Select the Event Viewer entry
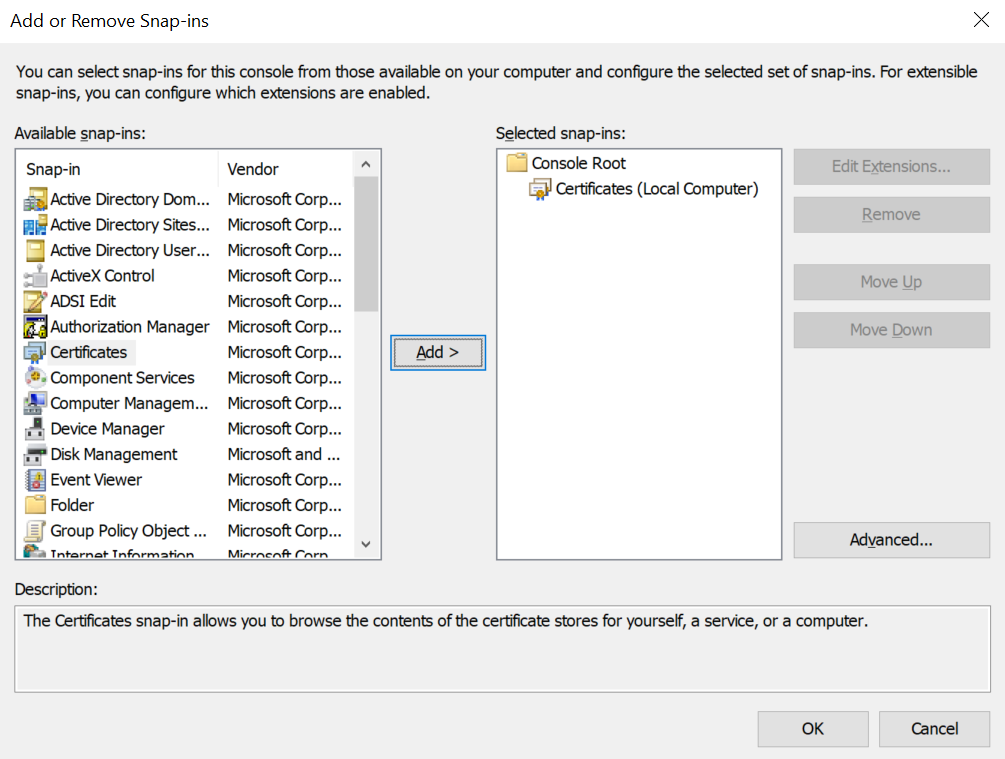 pyautogui.click(x=96, y=480)
